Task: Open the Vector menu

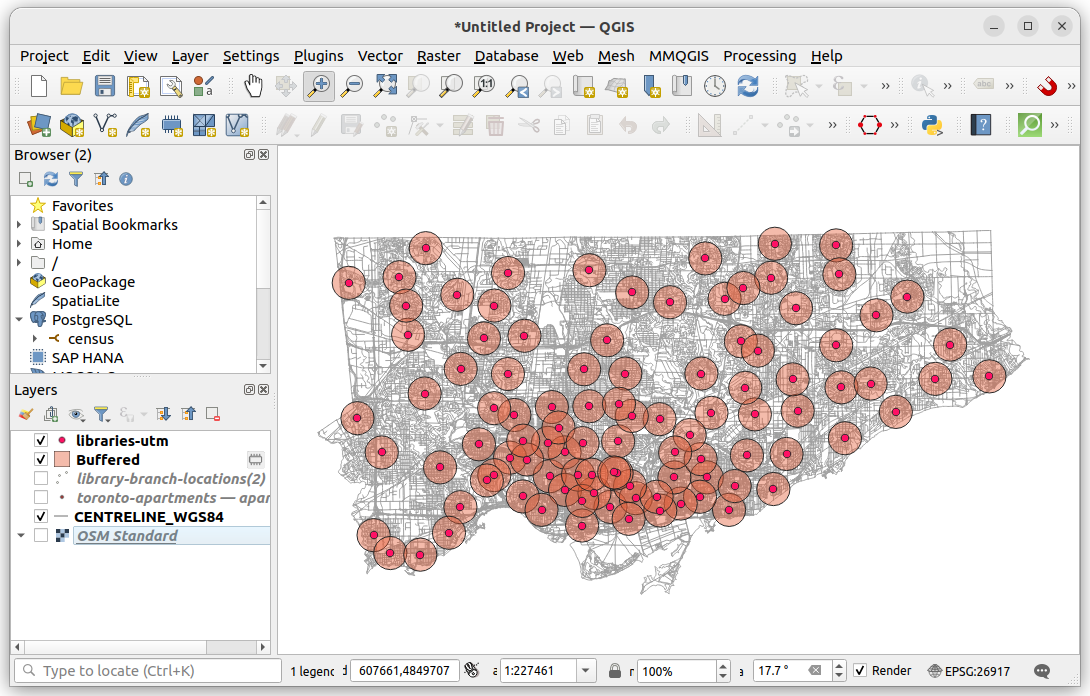Action: (379, 56)
